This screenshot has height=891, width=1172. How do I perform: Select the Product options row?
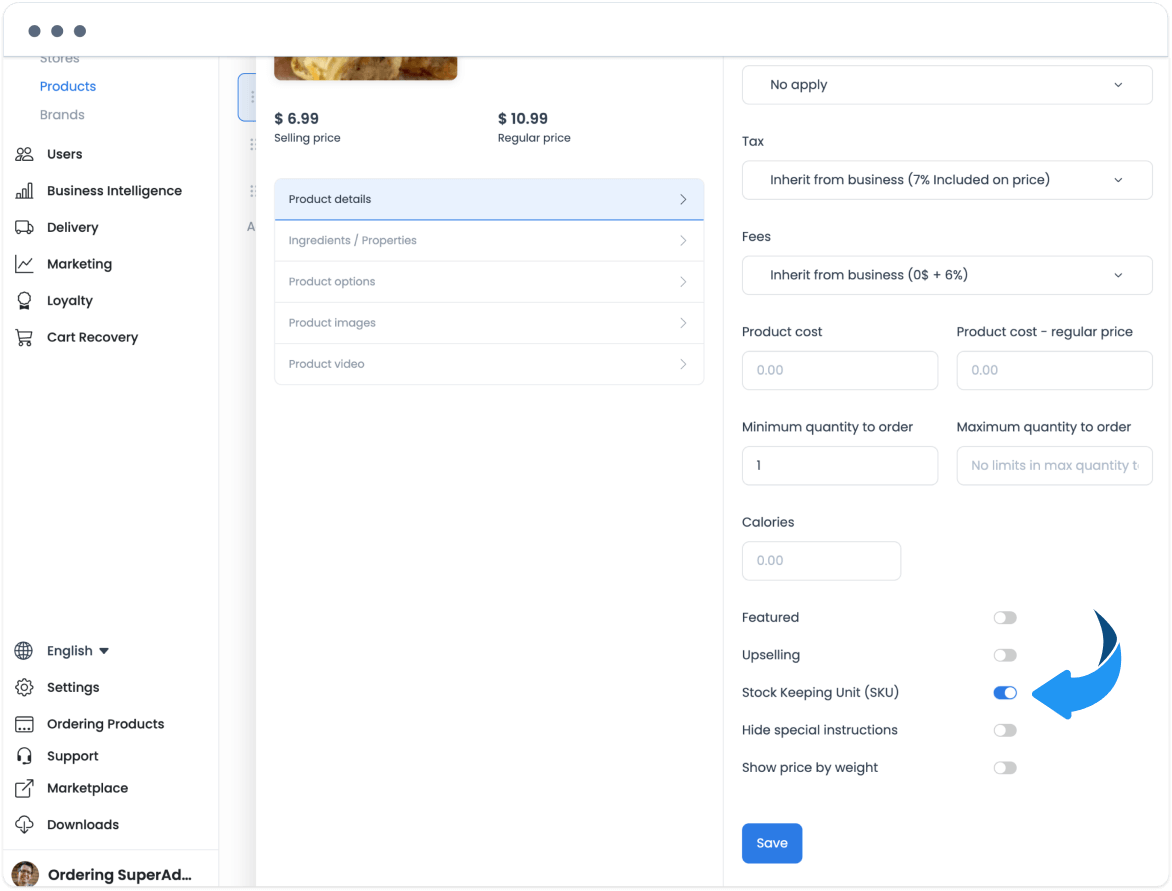click(x=489, y=282)
